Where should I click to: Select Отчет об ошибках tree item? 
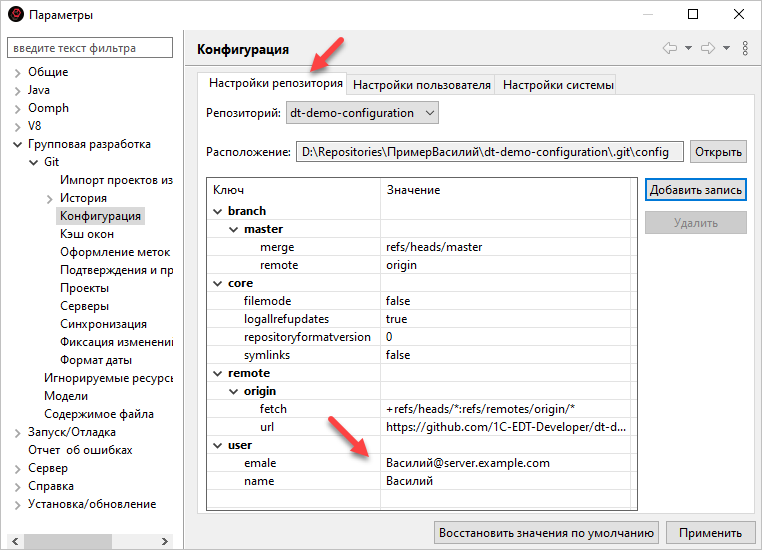click(80, 450)
